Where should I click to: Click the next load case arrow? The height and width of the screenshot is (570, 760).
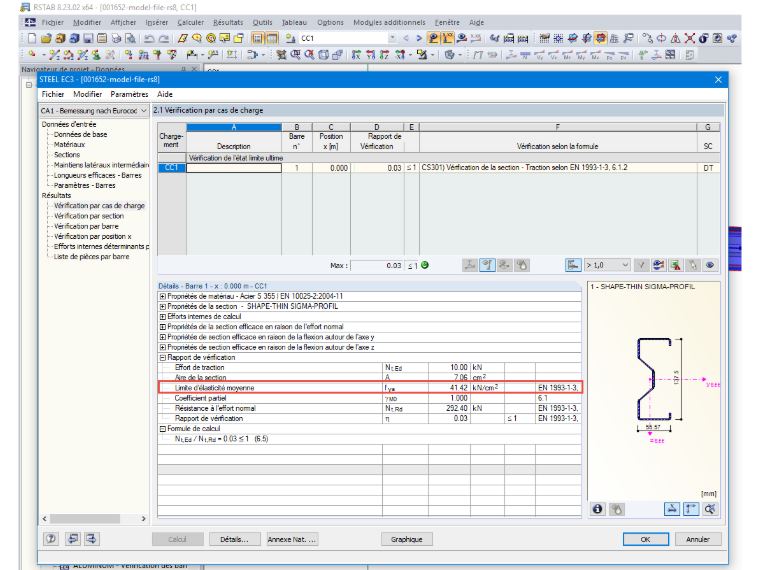pyautogui.click(x=419, y=38)
